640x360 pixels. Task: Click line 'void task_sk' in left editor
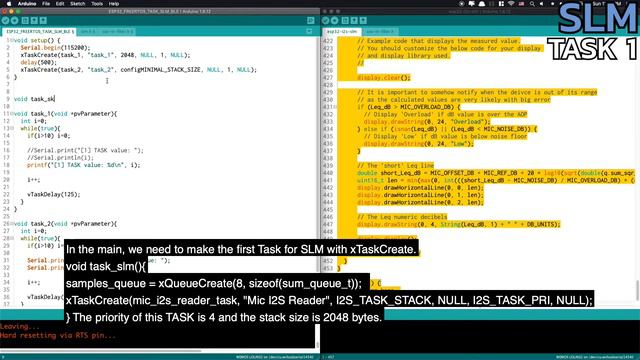[x=34, y=99]
